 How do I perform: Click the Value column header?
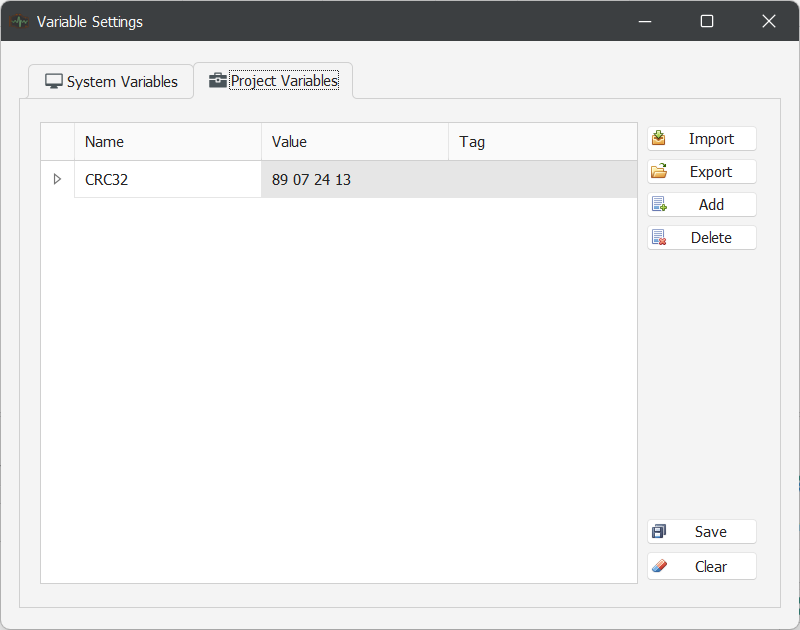pos(354,142)
